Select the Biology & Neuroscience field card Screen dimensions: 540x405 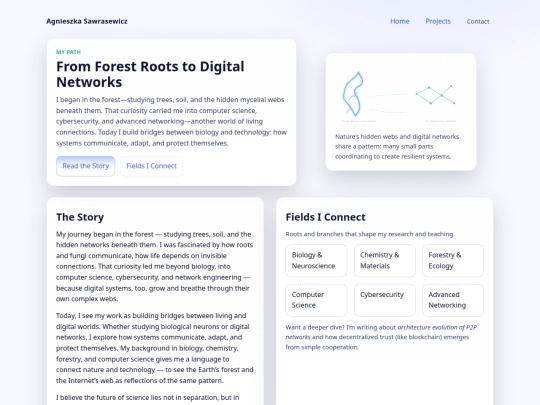pyautogui.click(x=316, y=260)
